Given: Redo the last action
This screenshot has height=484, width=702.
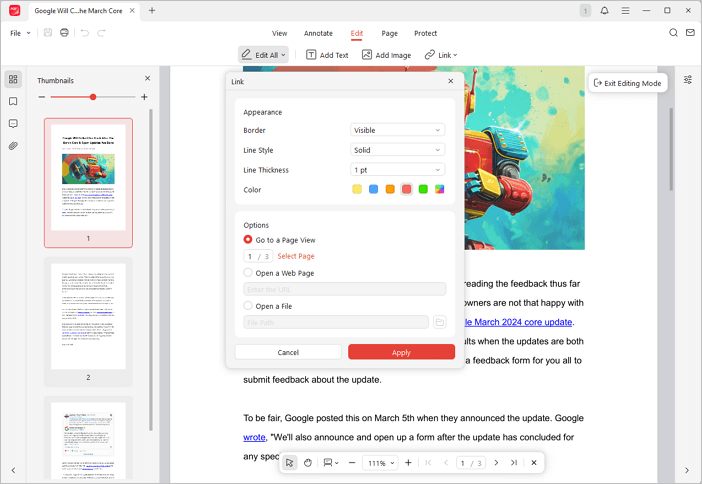Looking at the screenshot, I should pos(102,33).
